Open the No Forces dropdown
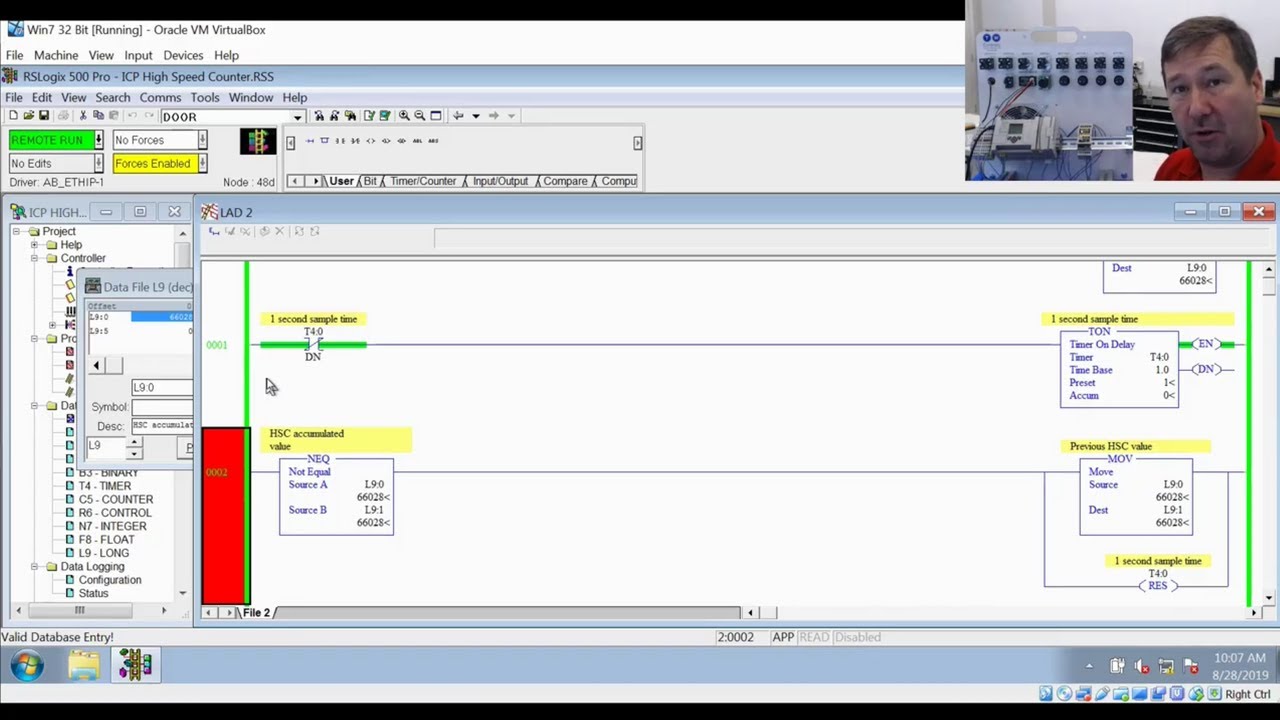 point(202,140)
